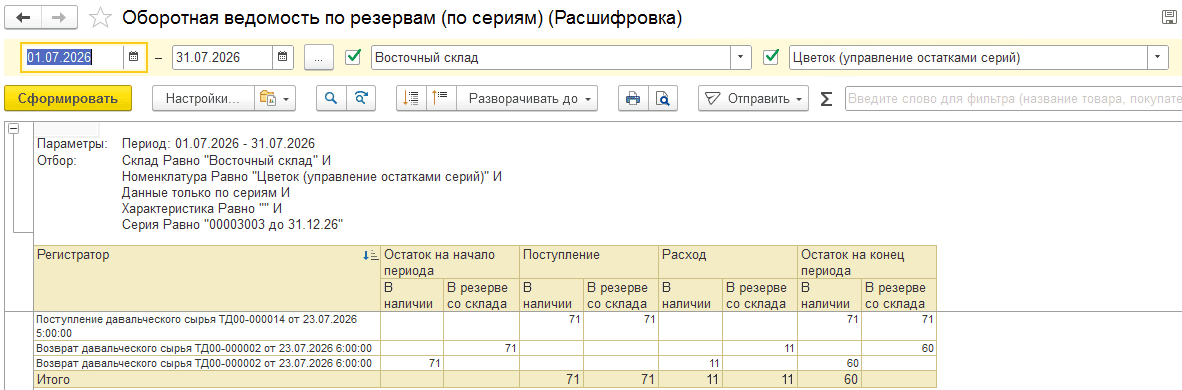Open calendar for end date 31.07.2026
Image resolution: width=1182 pixels, height=390 pixels.
[283, 57]
